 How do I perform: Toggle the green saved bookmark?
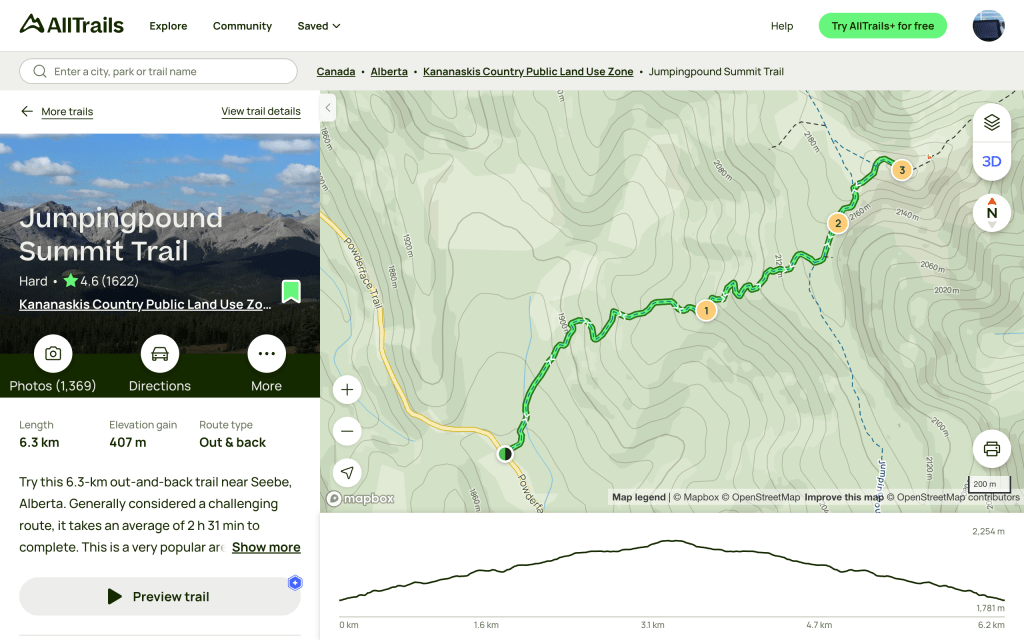coord(291,292)
